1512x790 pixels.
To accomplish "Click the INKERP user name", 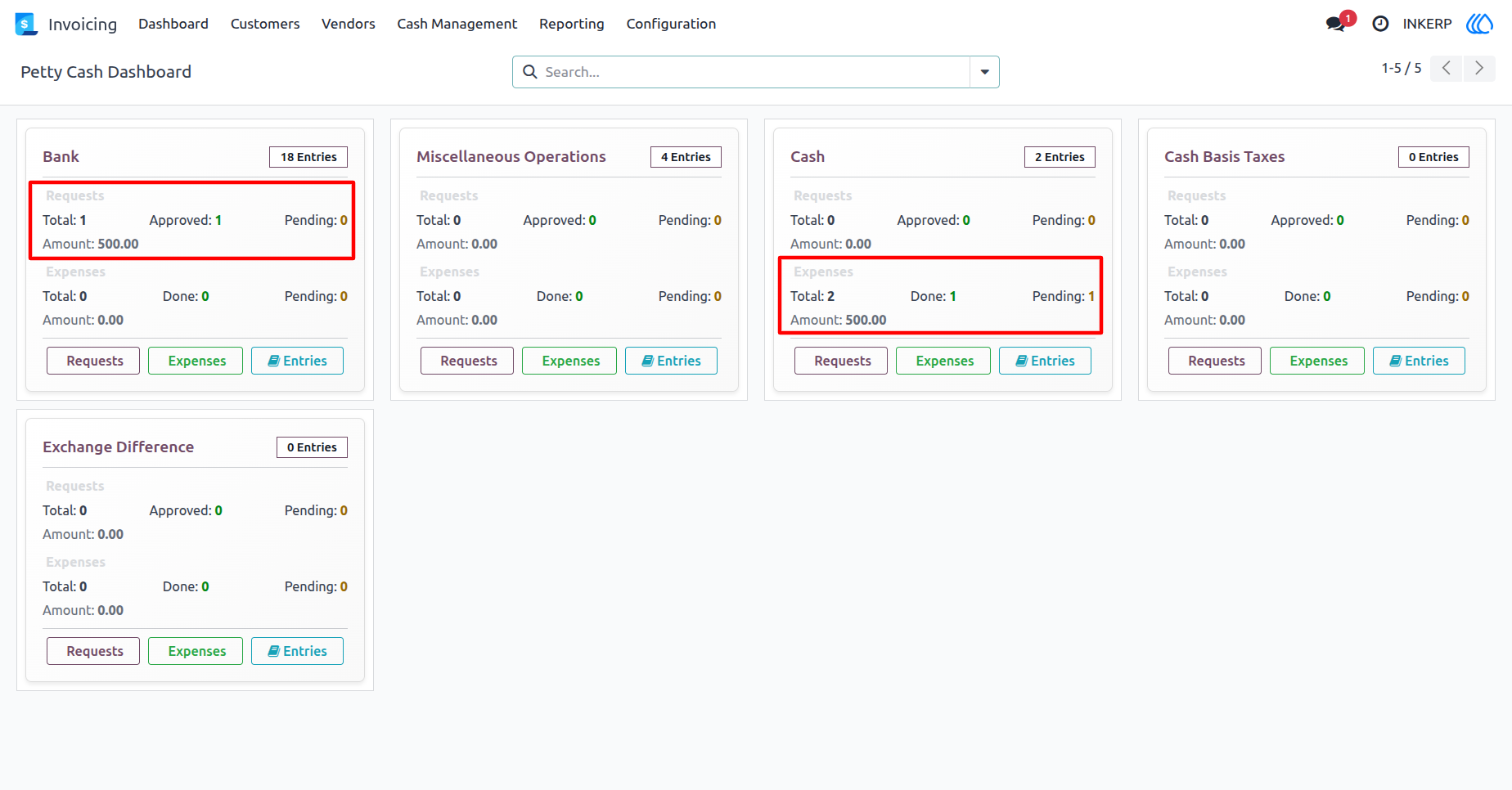I will 1427,24.
